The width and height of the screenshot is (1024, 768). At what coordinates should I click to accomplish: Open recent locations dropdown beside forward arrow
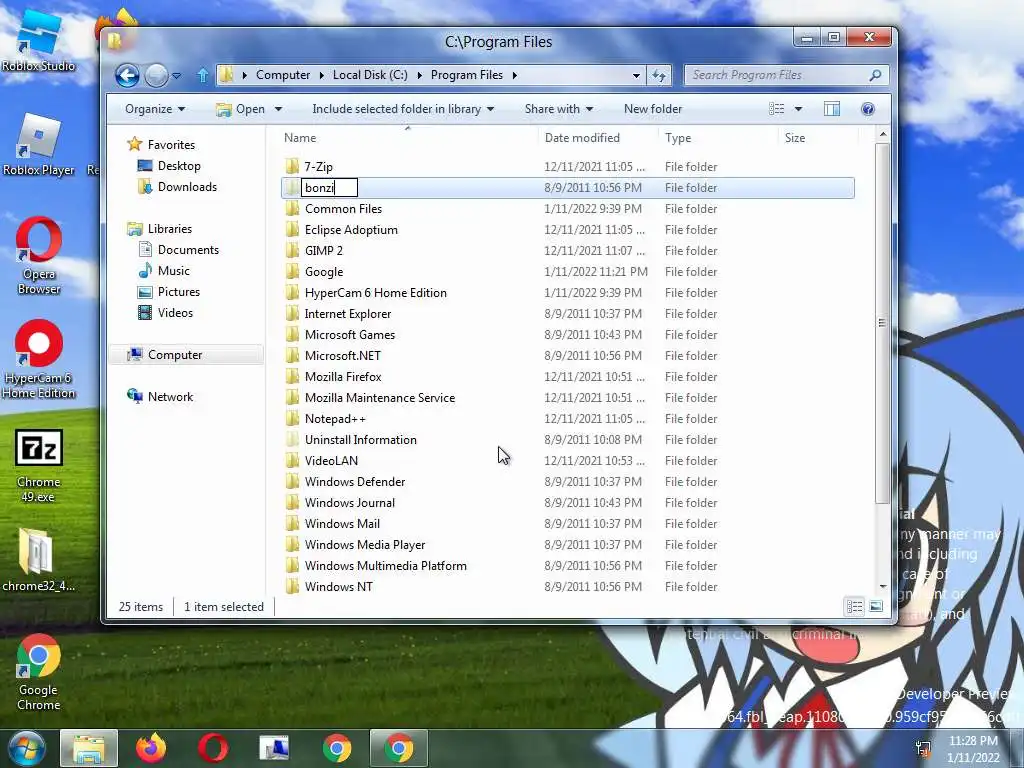coord(176,76)
